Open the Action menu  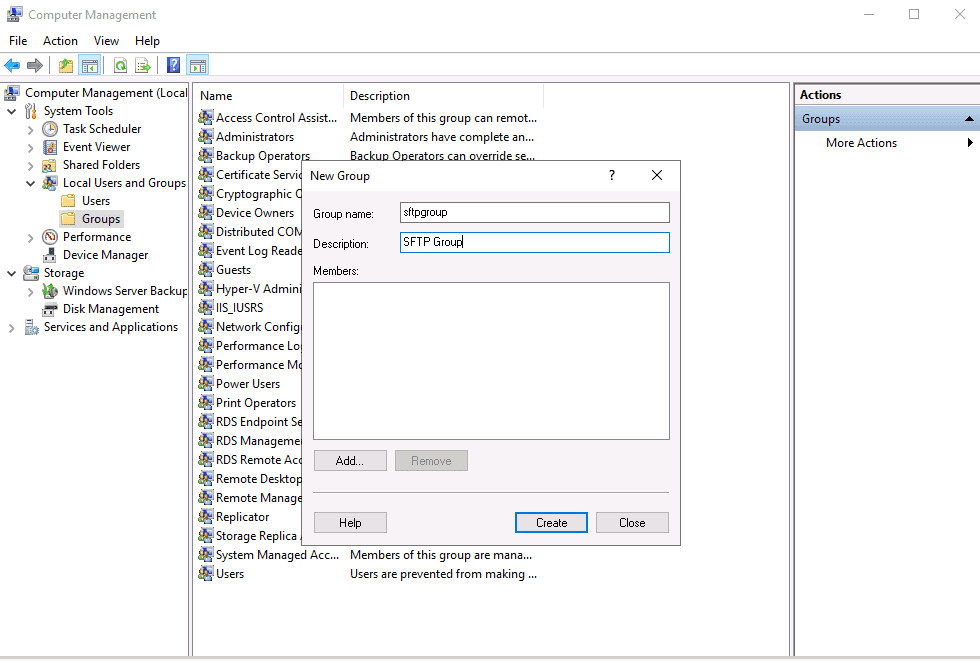click(x=60, y=41)
